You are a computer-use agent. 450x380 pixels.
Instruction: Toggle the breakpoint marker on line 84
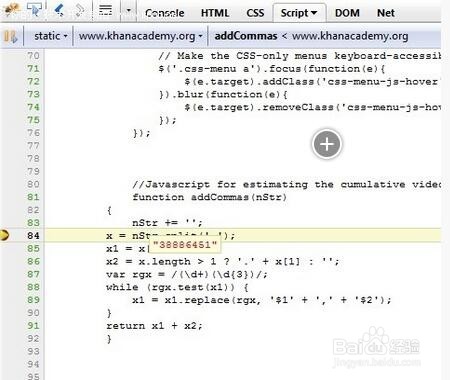pos(4,235)
